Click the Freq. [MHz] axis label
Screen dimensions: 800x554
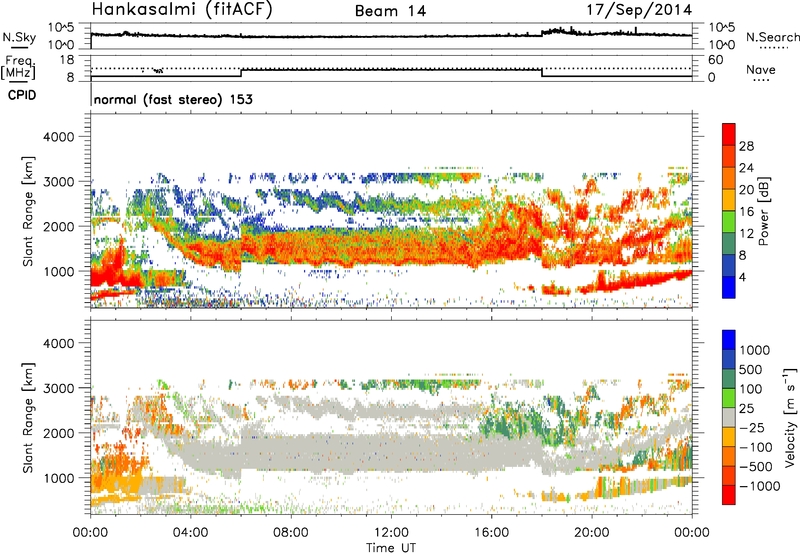point(19,68)
